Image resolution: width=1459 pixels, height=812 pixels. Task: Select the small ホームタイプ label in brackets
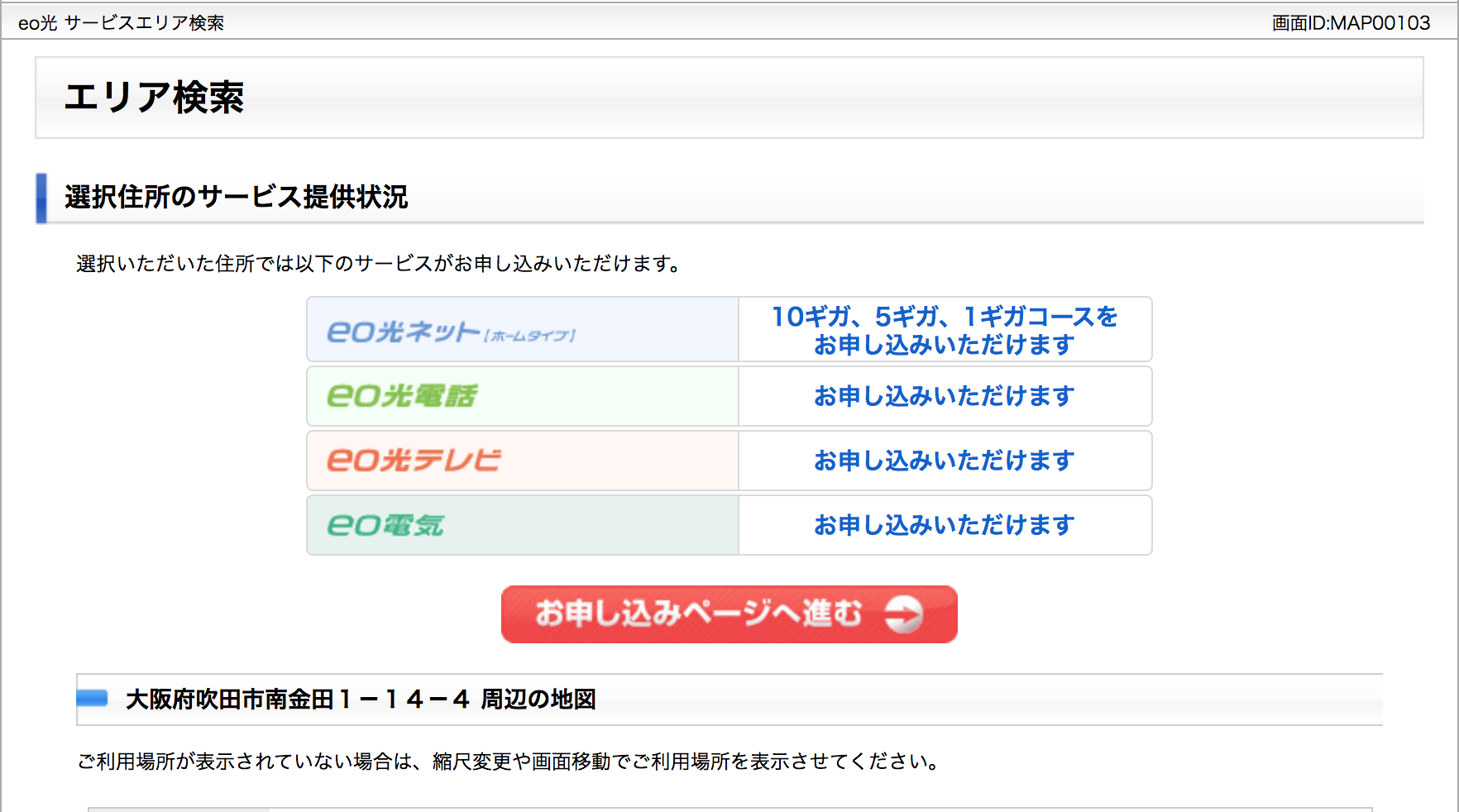(529, 336)
